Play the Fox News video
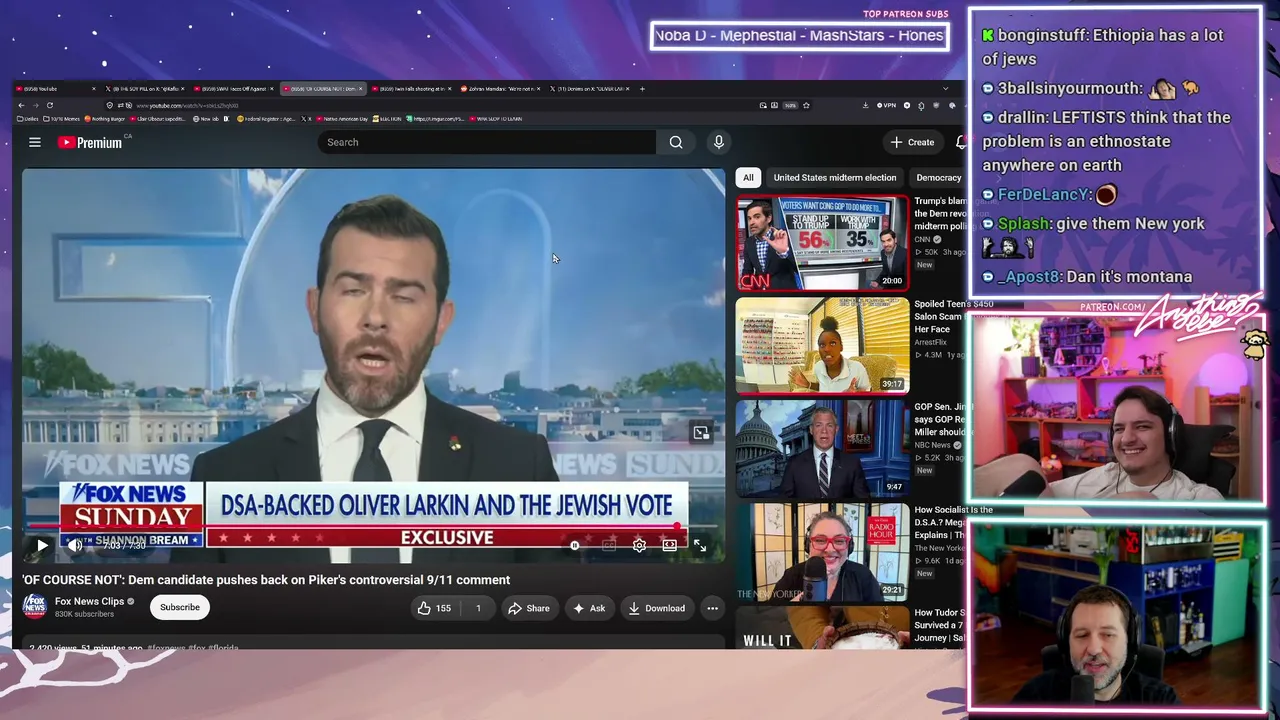The image size is (1280, 720). [x=42, y=546]
